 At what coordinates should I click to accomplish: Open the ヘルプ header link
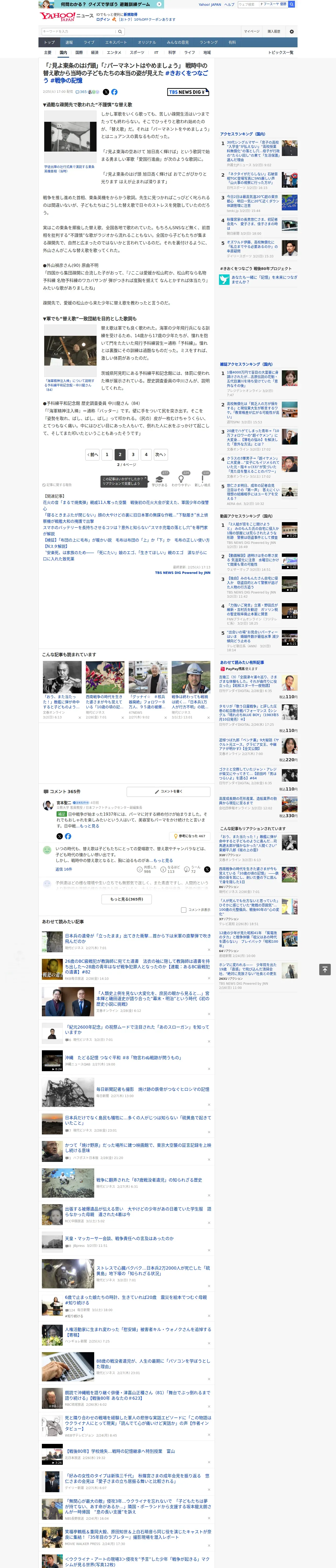[x=229, y=4]
